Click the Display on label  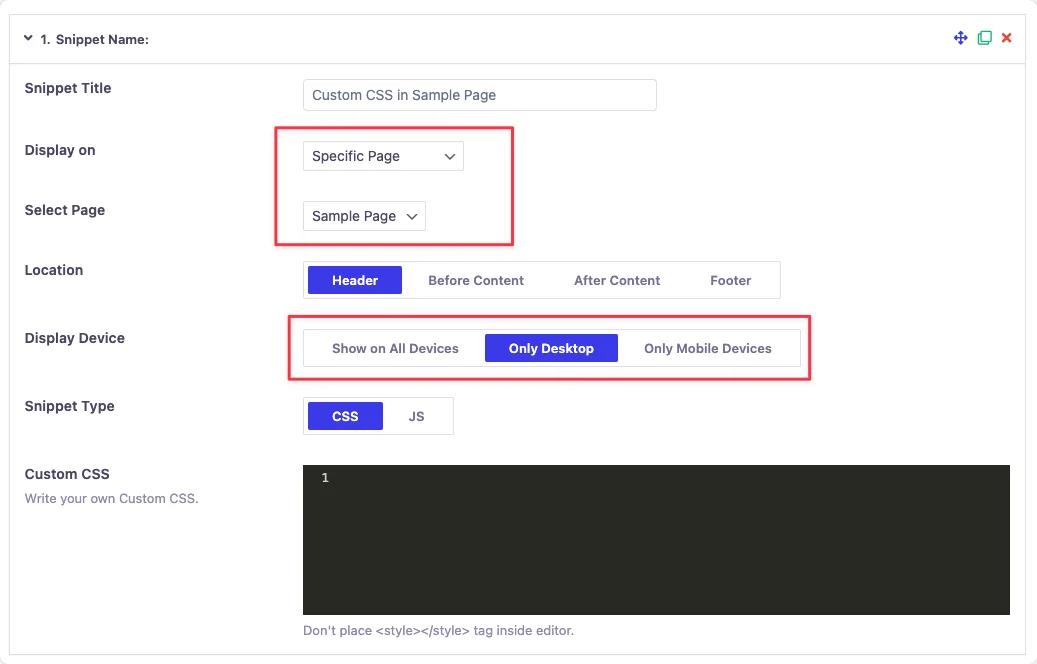click(x=60, y=150)
